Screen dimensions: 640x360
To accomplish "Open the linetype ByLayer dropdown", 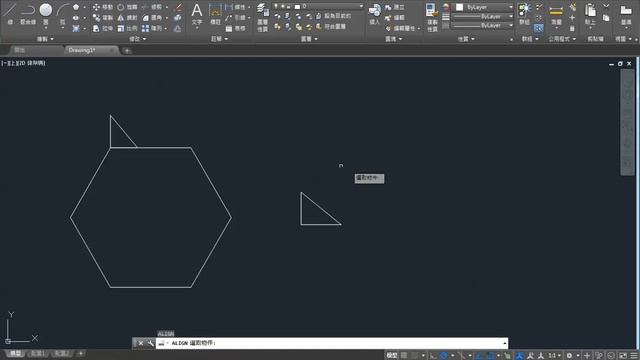I will [483, 25].
